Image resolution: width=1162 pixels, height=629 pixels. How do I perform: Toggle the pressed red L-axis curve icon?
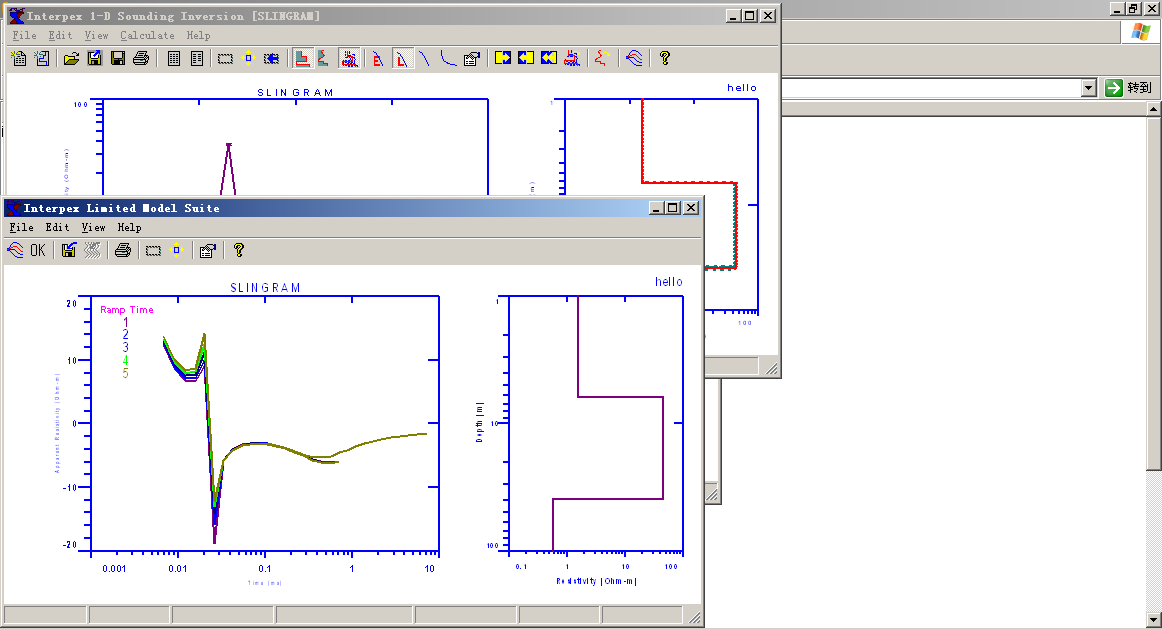click(x=402, y=59)
